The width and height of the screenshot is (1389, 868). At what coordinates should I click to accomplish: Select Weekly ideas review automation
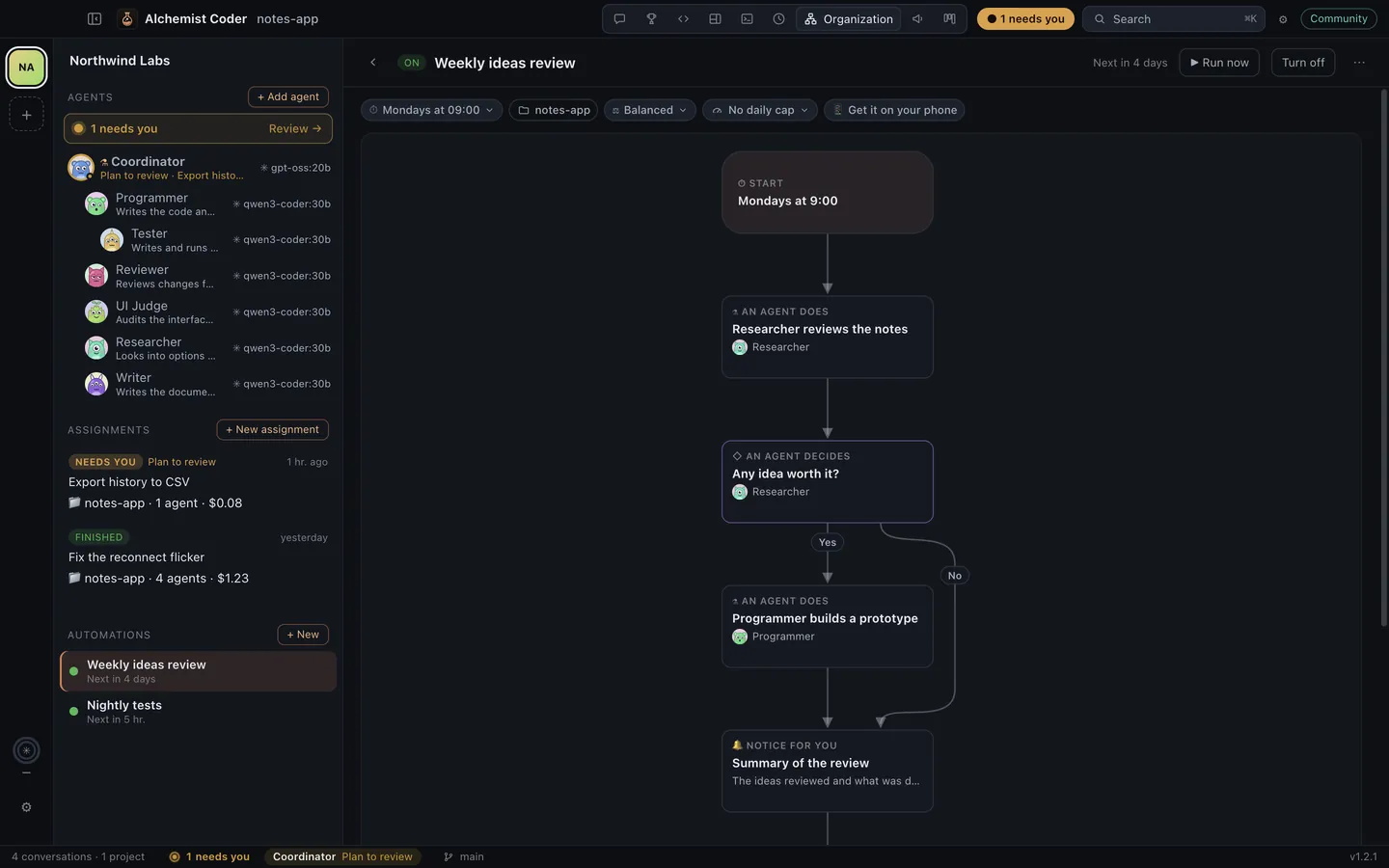coord(198,671)
